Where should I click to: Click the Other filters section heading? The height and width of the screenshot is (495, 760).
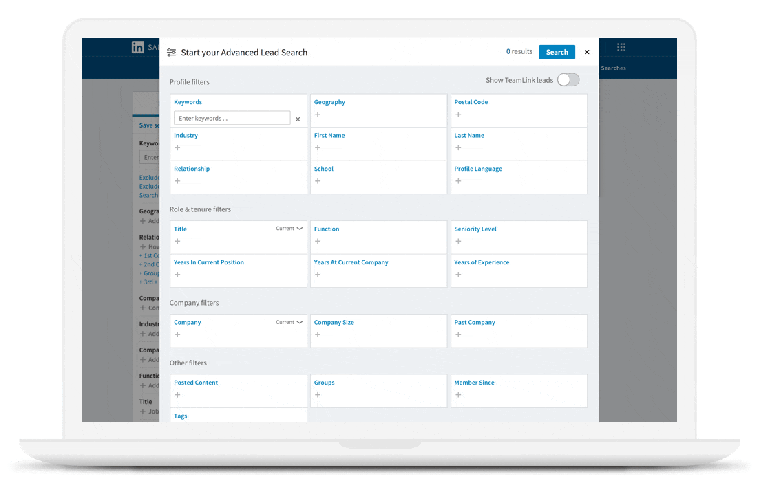(188, 363)
